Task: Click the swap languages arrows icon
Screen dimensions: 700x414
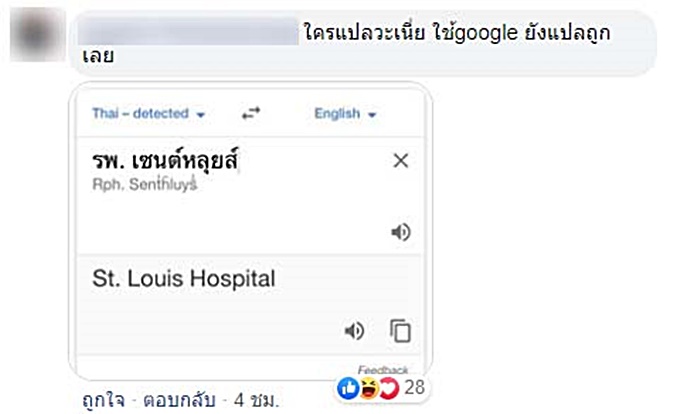Action: click(251, 114)
